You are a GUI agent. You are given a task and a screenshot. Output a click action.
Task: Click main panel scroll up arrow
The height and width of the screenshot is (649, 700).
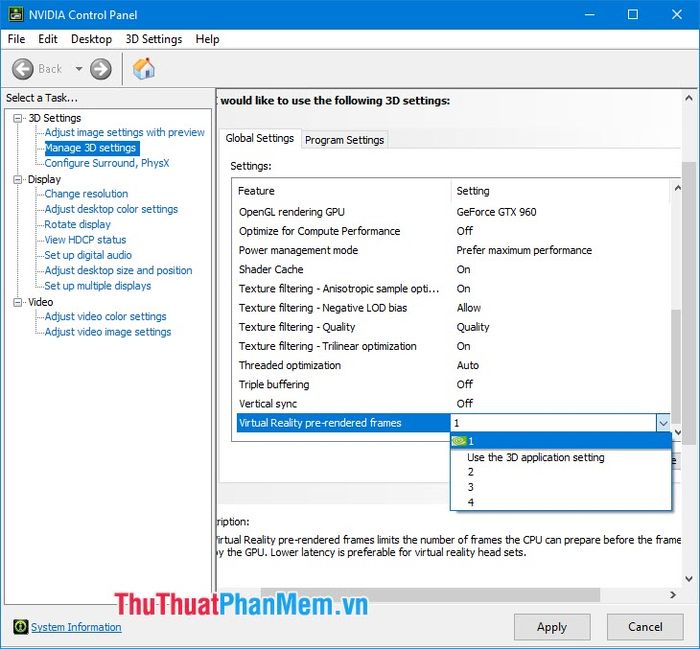coord(689,98)
